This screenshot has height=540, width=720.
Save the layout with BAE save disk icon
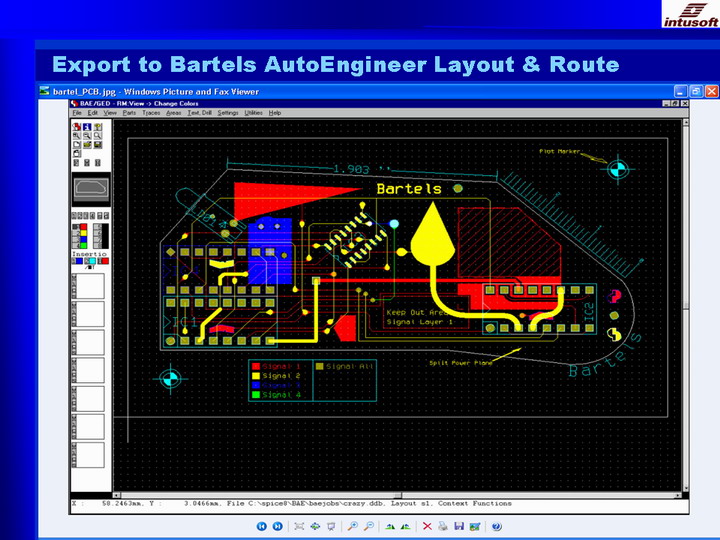[x=97, y=145]
